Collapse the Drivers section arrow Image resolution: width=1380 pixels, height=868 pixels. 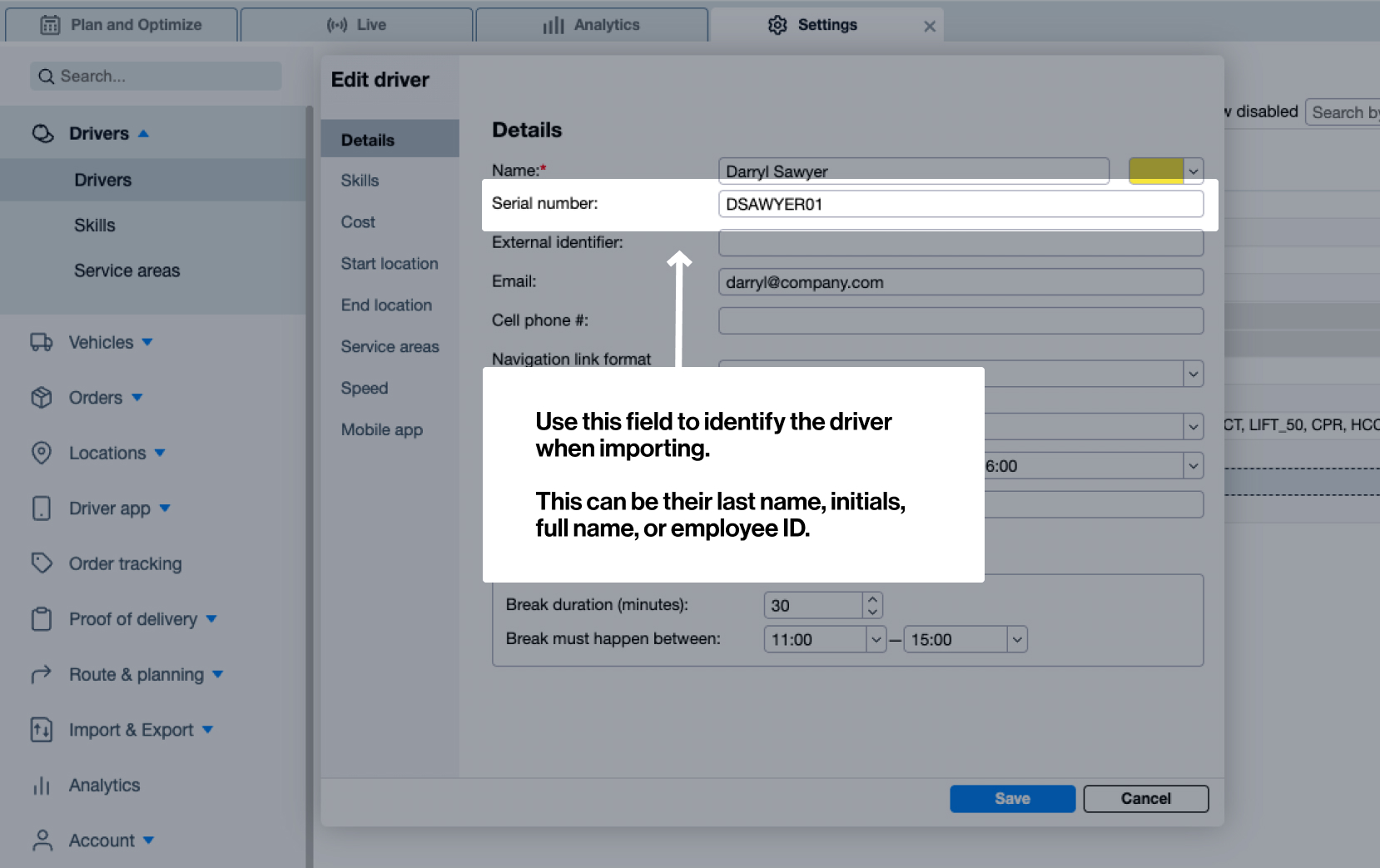pos(143,134)
